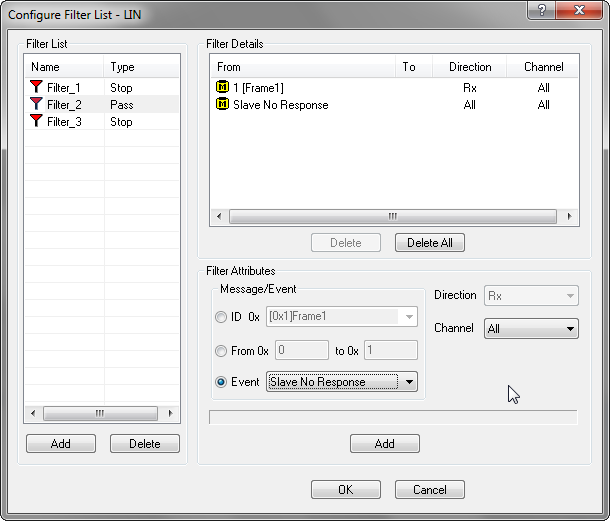
Task: Click the Type column header in Filter List
Action: (x=141, y=67)
